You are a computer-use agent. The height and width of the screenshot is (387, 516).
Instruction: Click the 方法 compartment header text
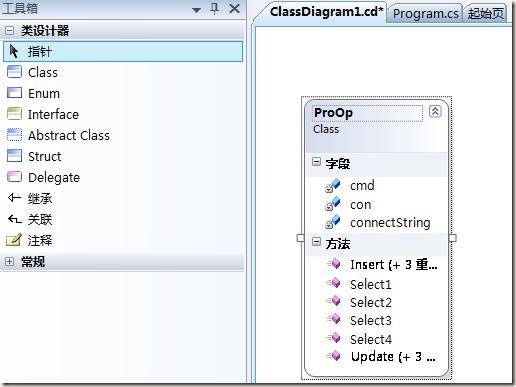point(338,243)
